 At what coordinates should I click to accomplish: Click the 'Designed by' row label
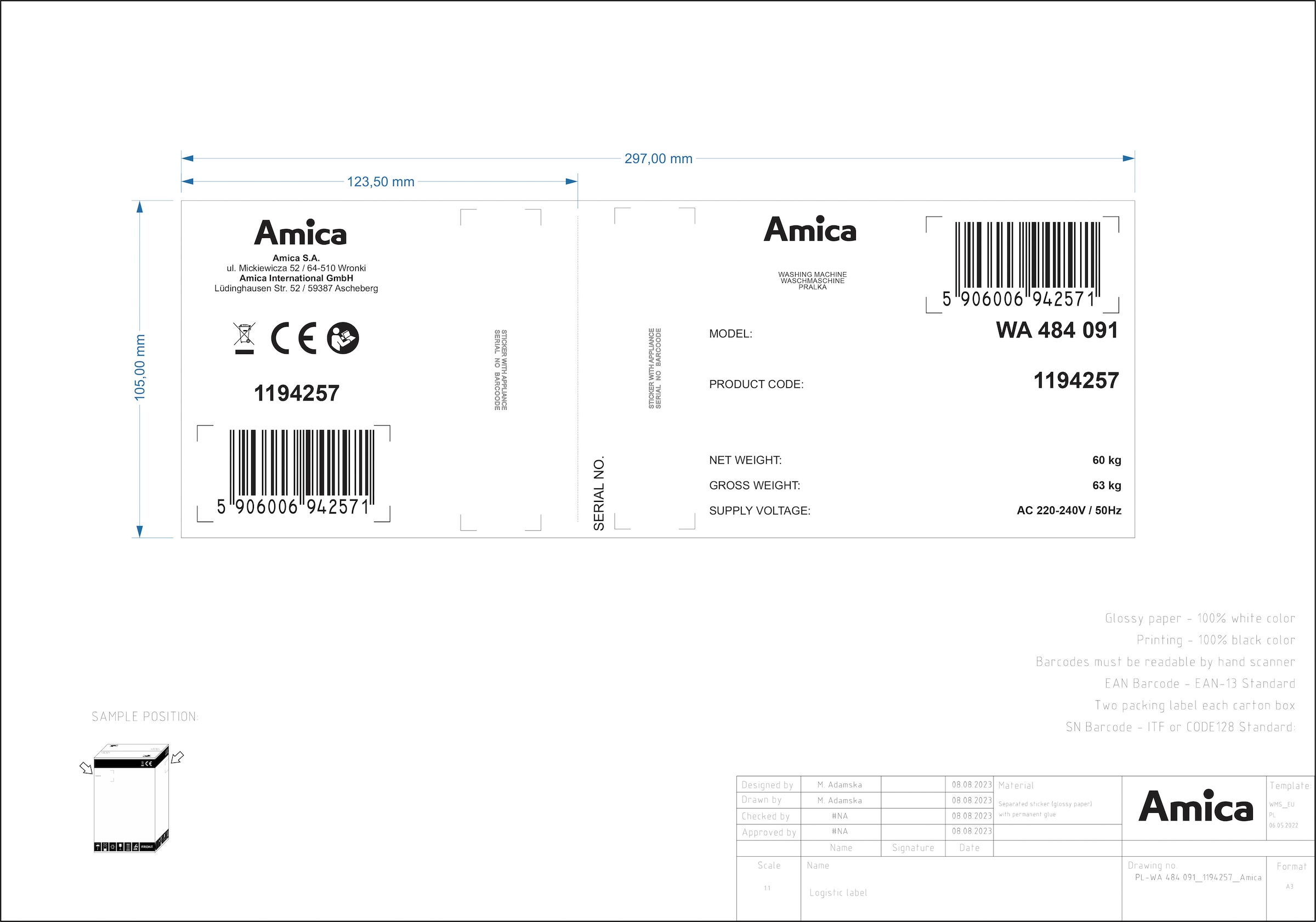click(x=767, y=785)
